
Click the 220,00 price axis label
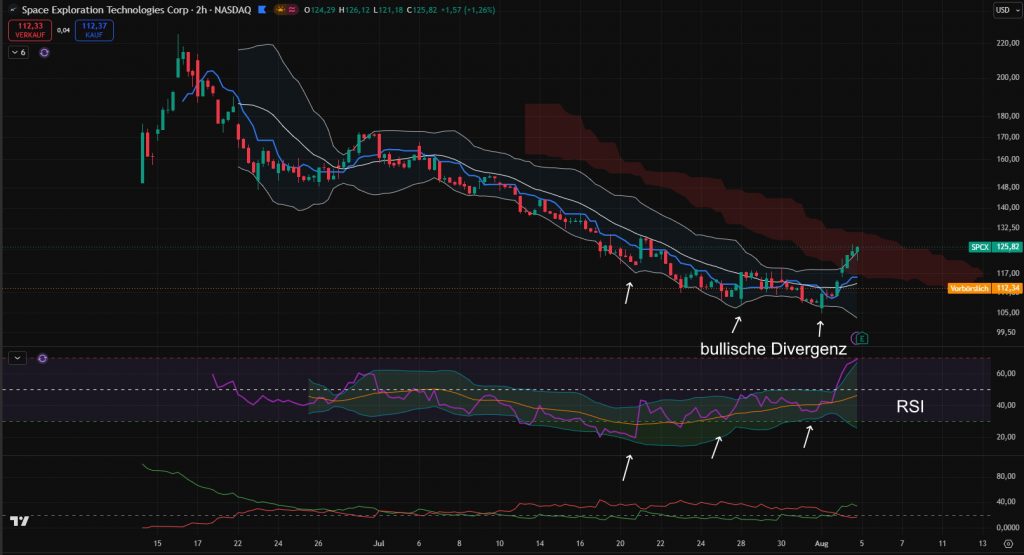point(1008,43)
